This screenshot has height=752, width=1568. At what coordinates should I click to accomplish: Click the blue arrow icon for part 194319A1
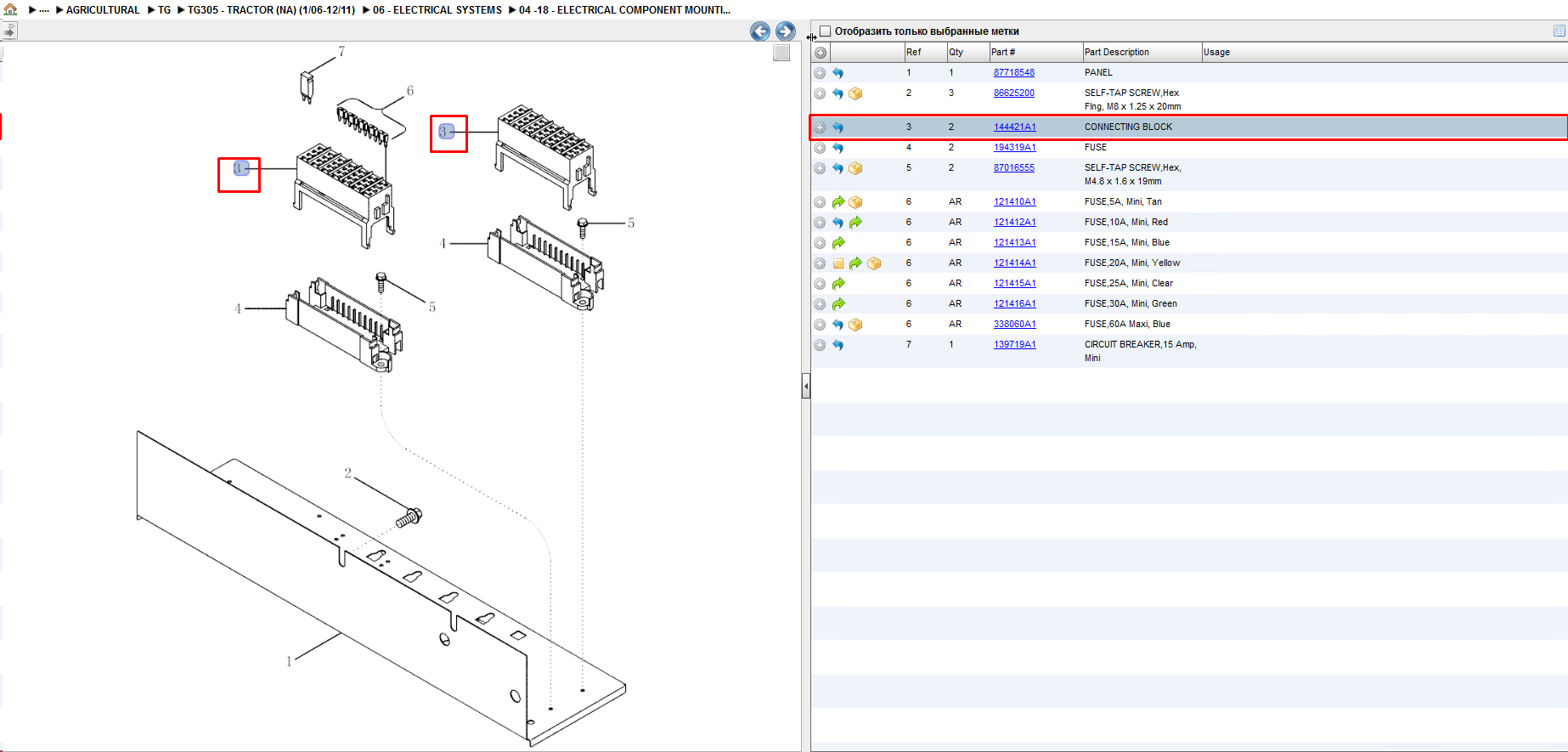838,148
